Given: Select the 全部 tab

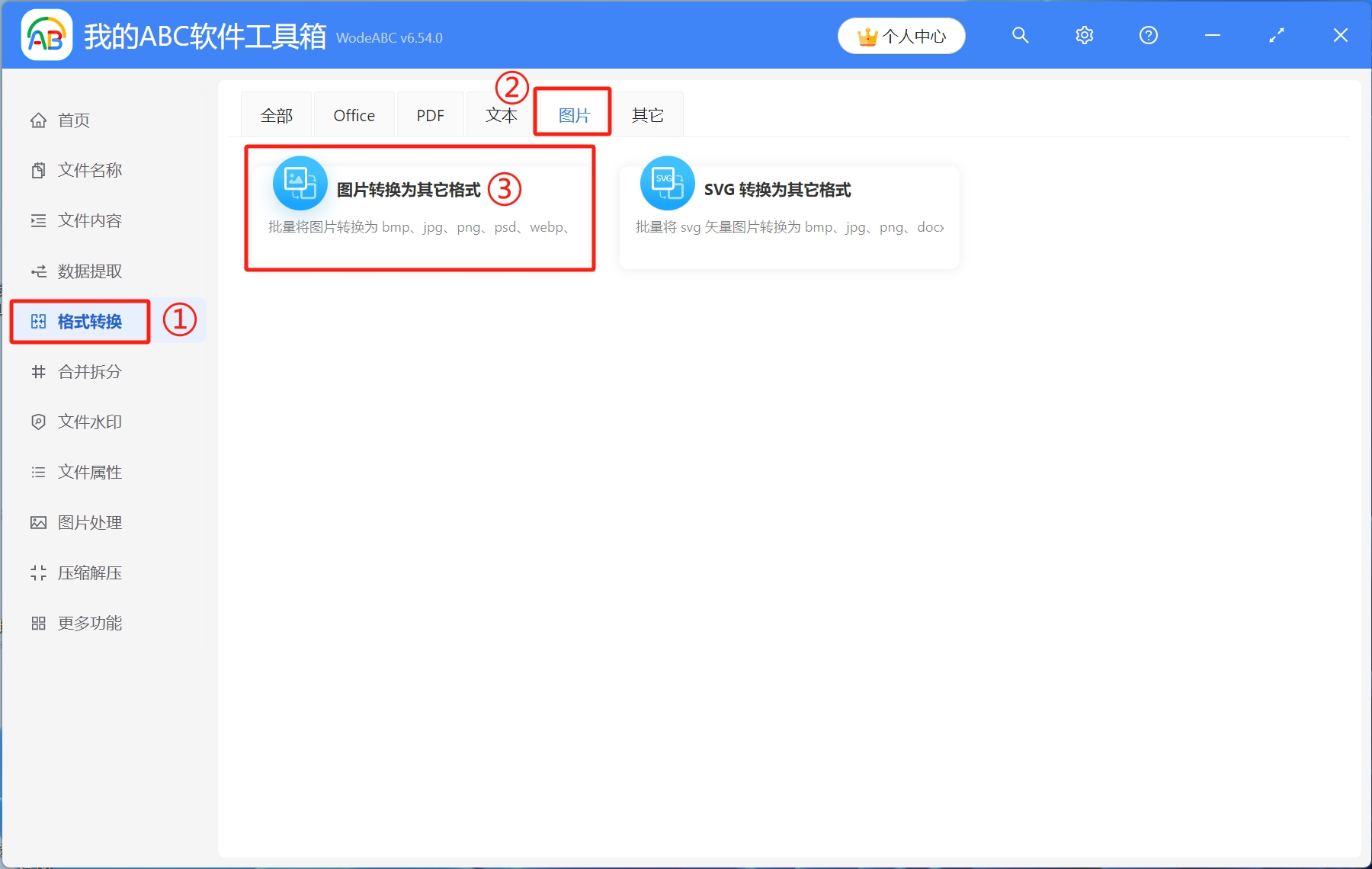Looking at the screenshot, I should [x=276, y=114].
